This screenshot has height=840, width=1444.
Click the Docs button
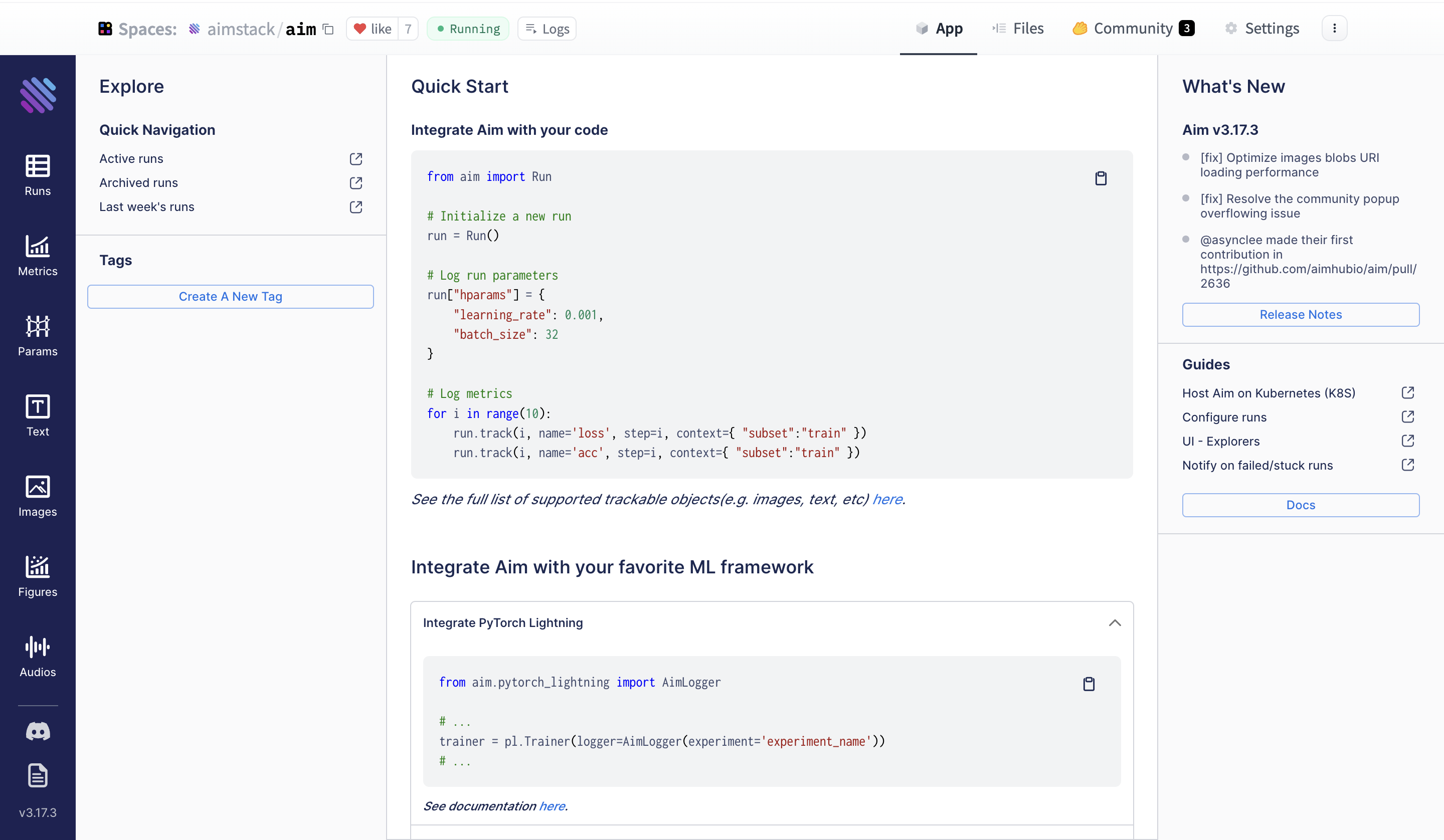click(1301, 505)
